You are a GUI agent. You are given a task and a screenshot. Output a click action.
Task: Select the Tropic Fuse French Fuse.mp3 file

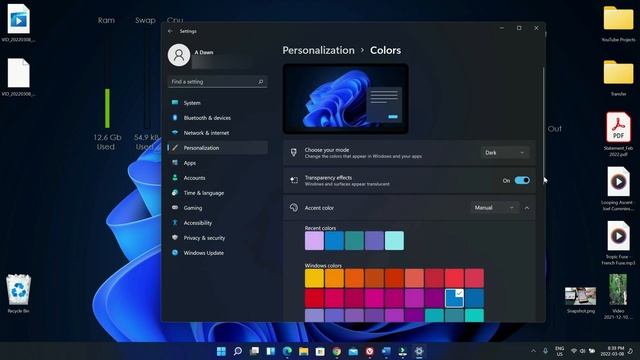click(618, 243)
